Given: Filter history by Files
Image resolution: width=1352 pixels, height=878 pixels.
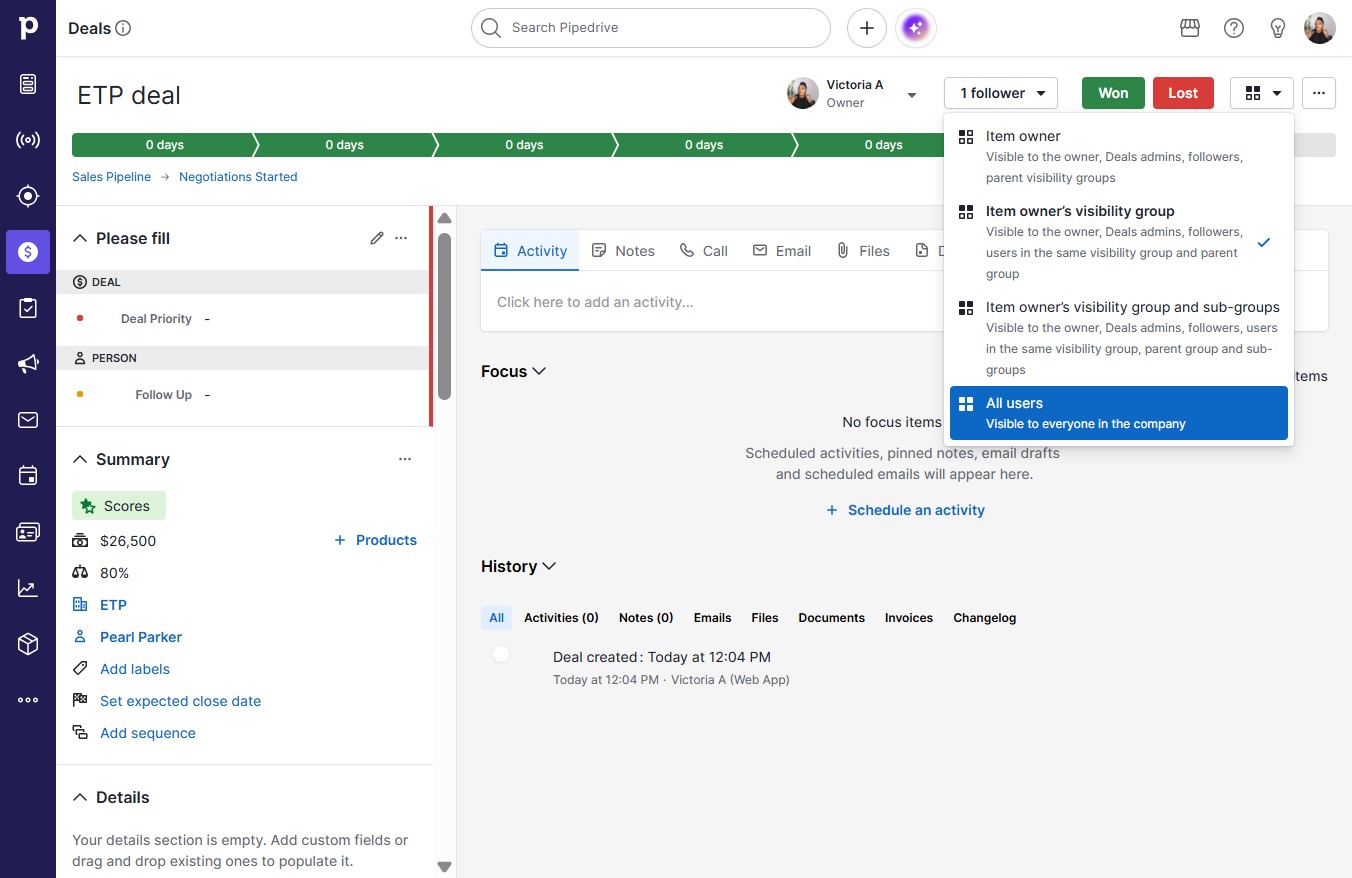Looking at the screenshot, I should tap(765, 618).
